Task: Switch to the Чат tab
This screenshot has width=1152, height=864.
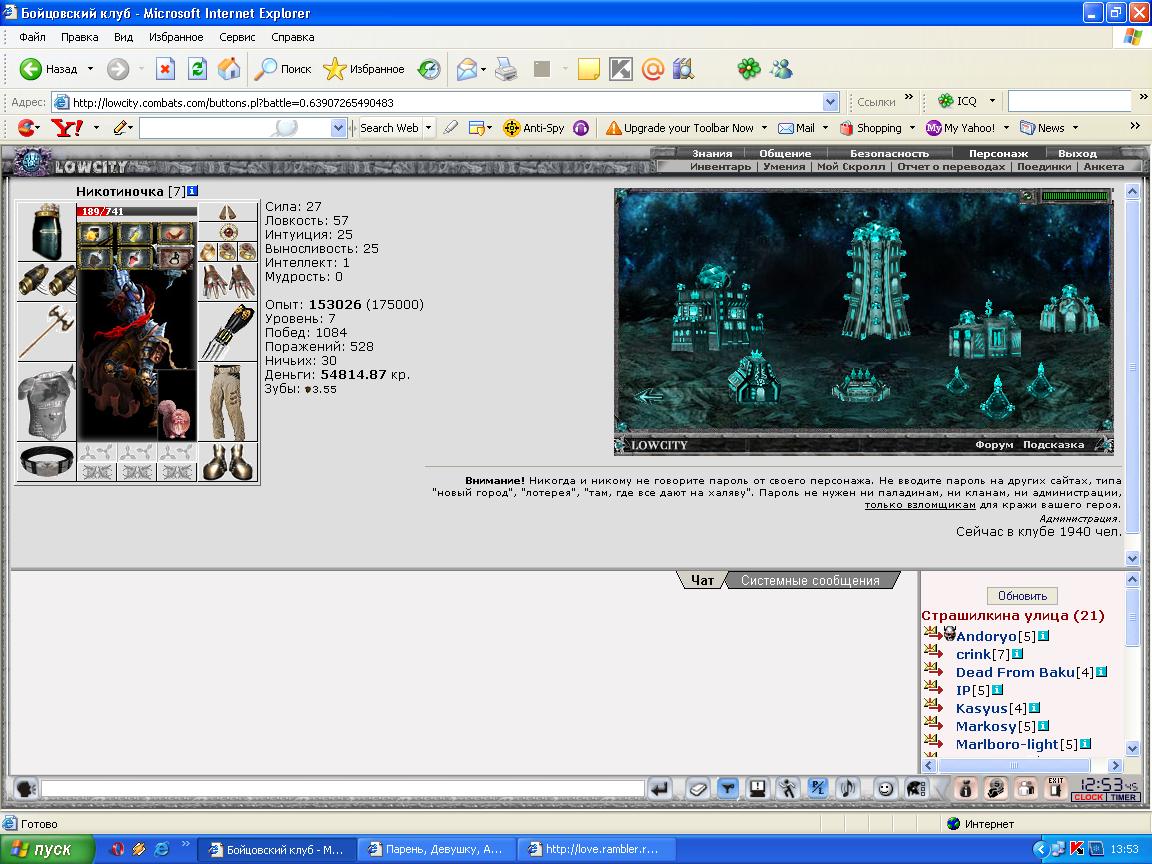Action: click(702, 580)
